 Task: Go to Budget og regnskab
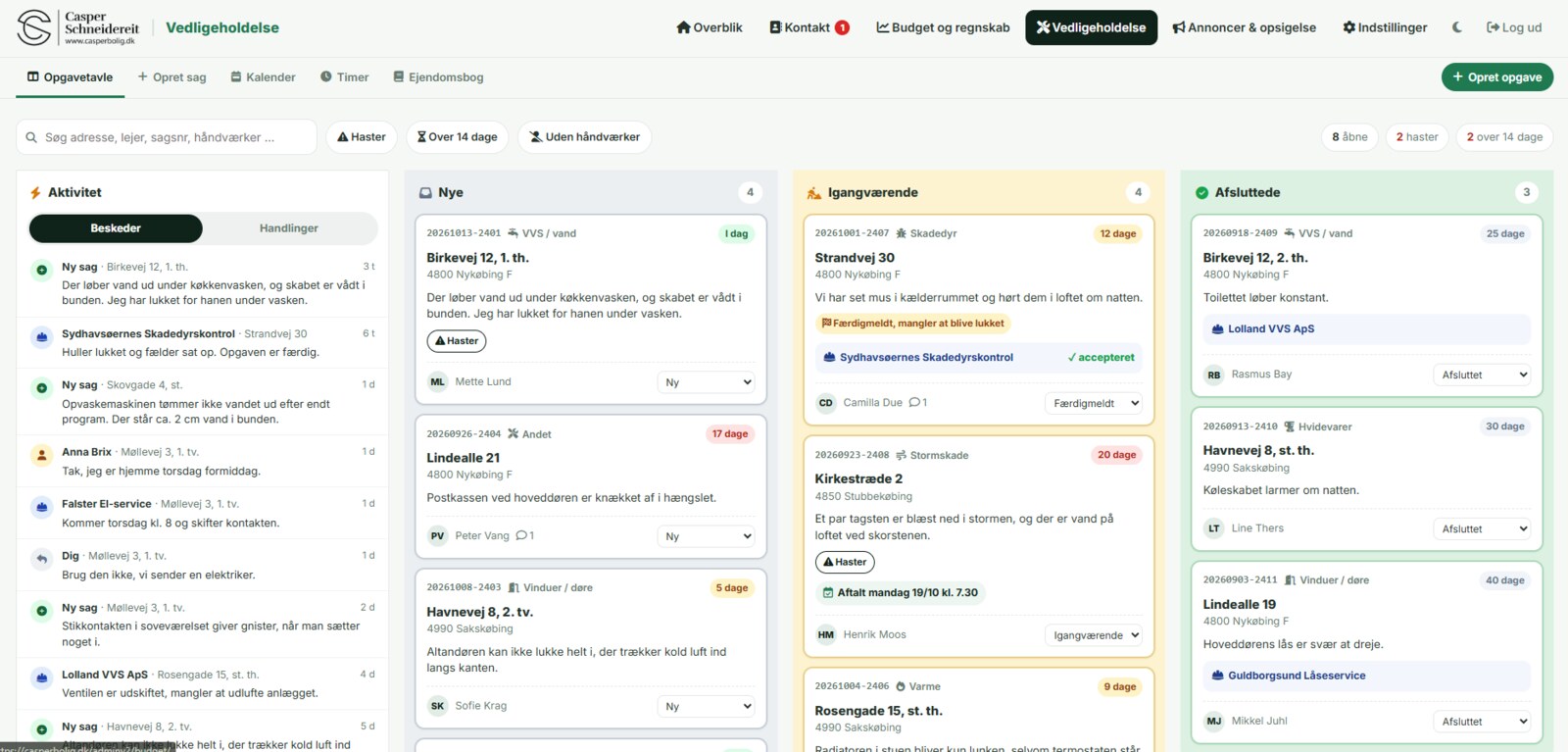tap(943, 27)
